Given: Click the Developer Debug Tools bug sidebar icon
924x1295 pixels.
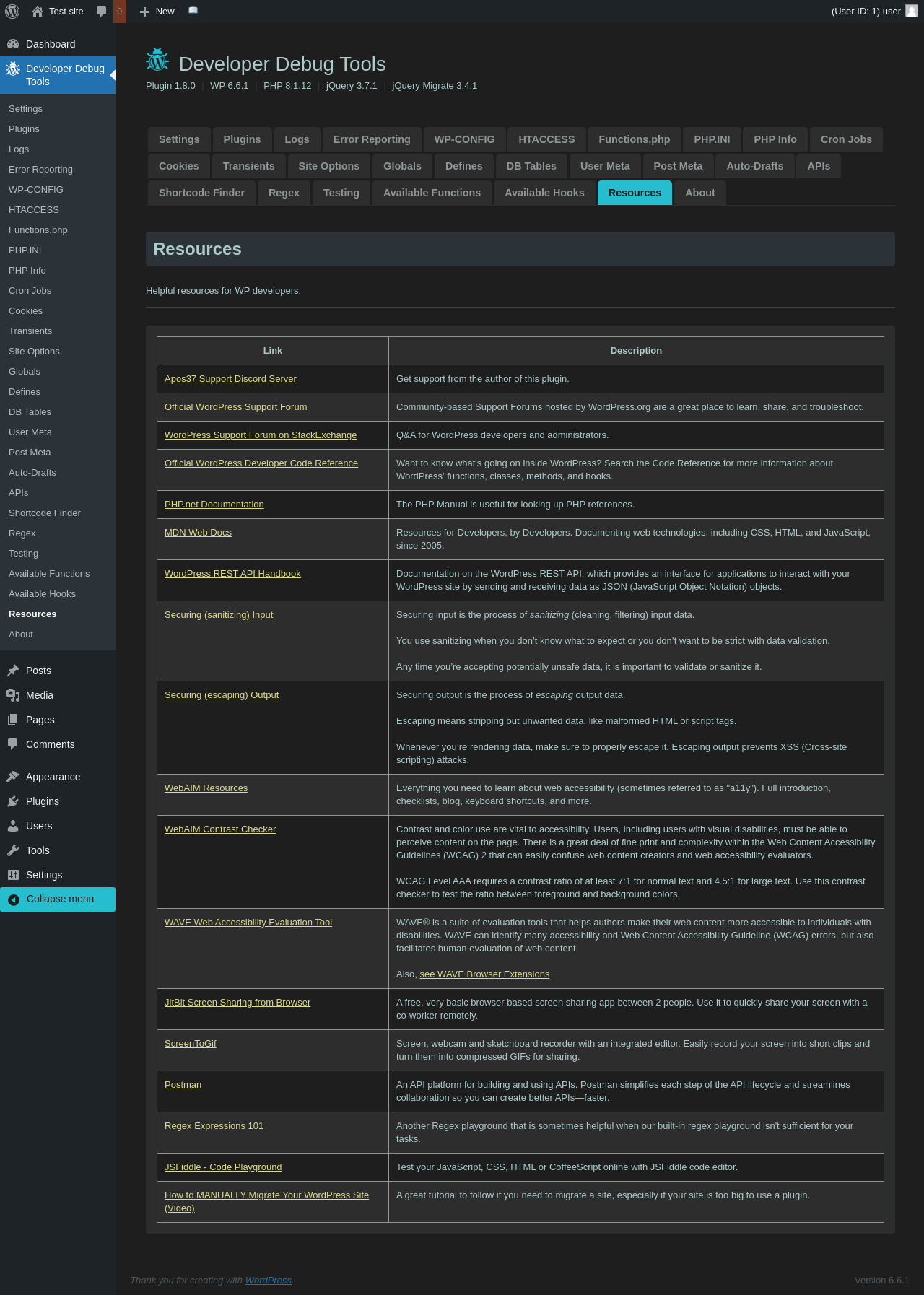Looking at the screenshot, I should tap(13, 69).
